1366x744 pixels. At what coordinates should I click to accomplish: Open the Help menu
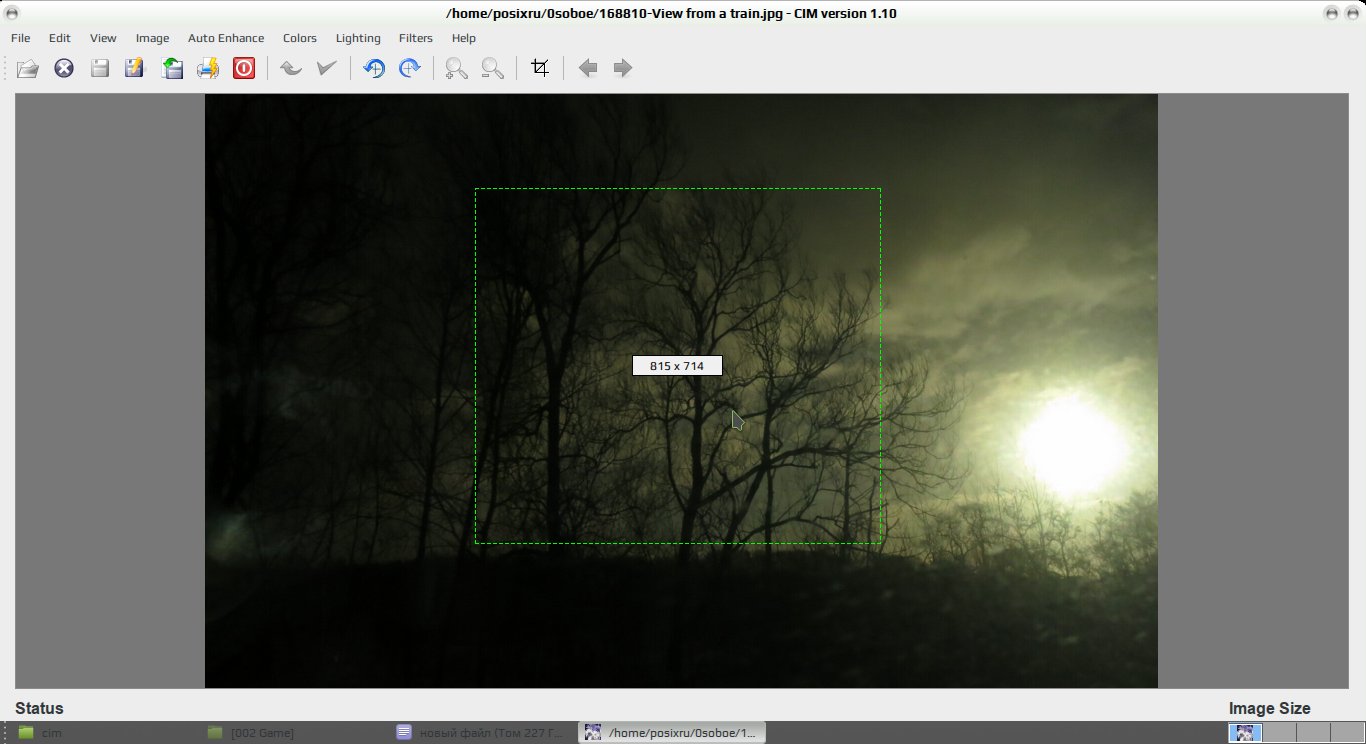464,38
